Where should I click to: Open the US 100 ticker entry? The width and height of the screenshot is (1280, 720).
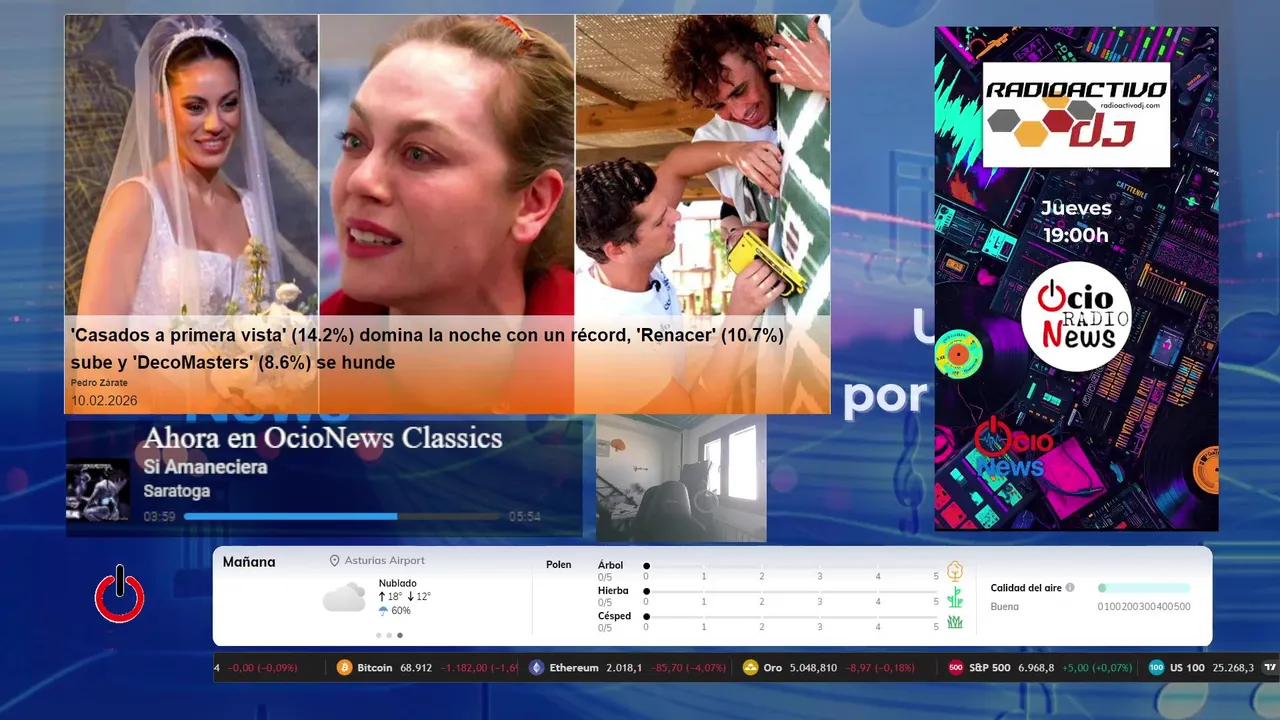(x=1202, y=668)
